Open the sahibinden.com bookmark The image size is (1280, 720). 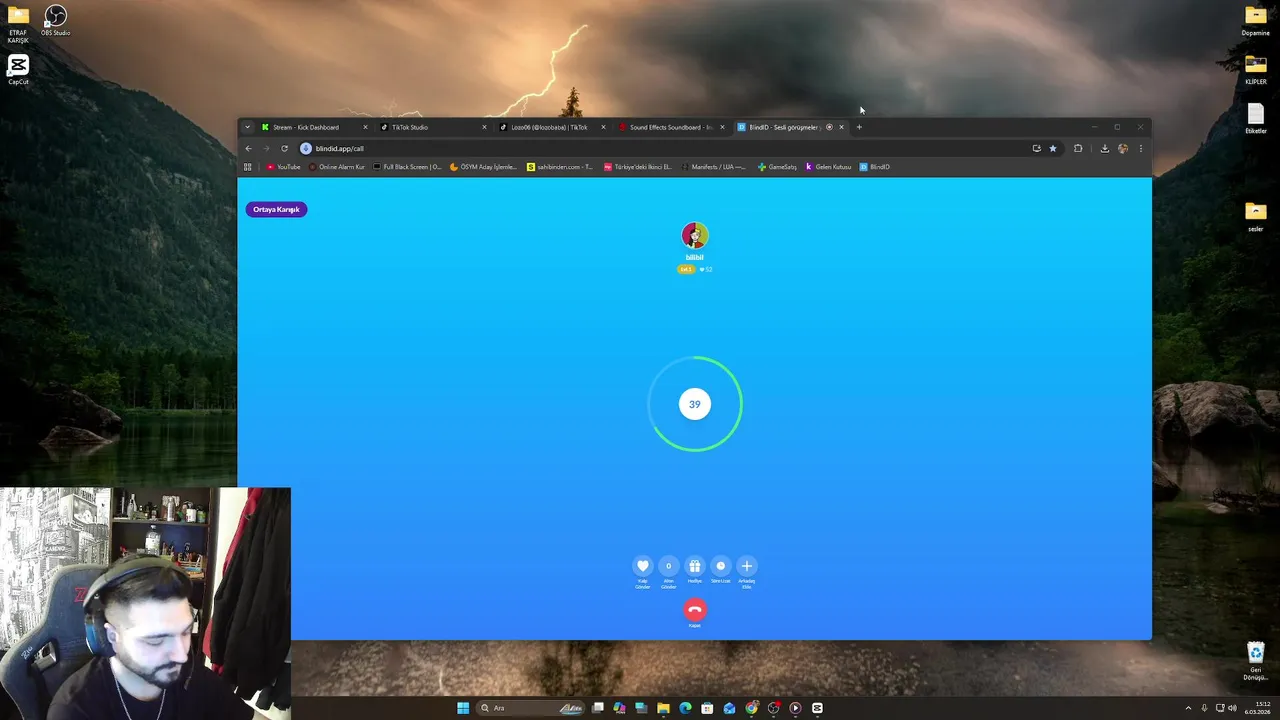[x=561, y=167]
